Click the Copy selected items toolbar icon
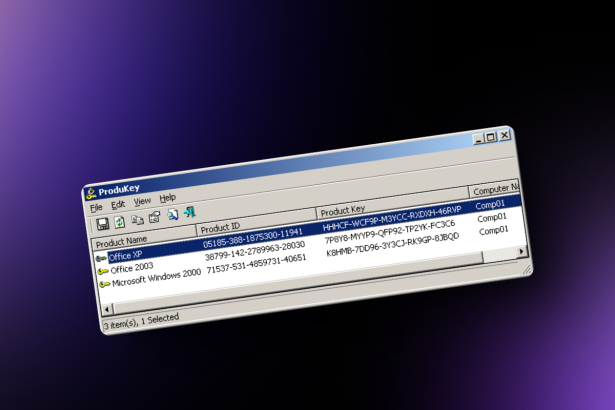The height and width of the screenshot is (410, 615). tap(137, 219)
